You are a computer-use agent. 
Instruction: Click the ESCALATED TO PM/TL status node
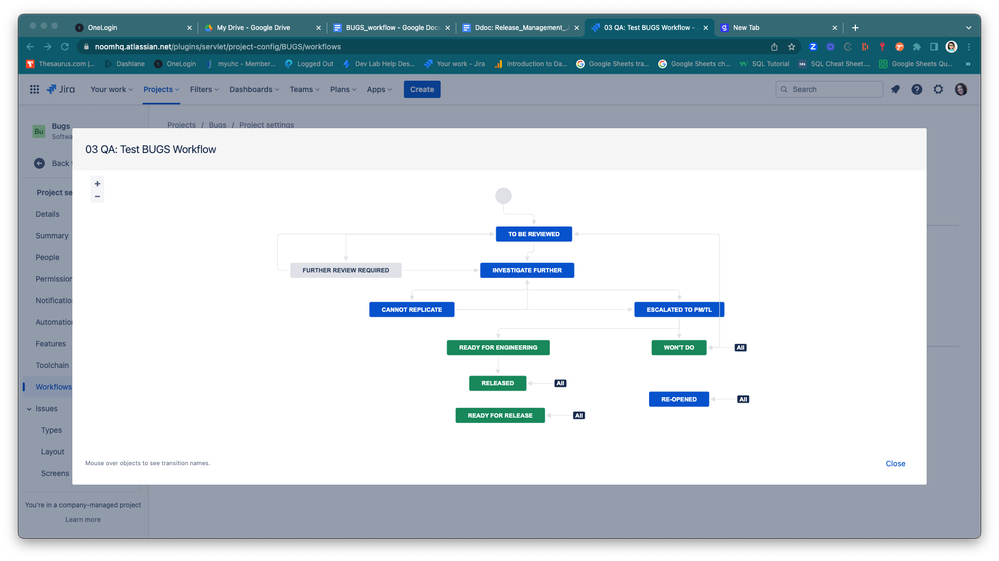(679, 309)
